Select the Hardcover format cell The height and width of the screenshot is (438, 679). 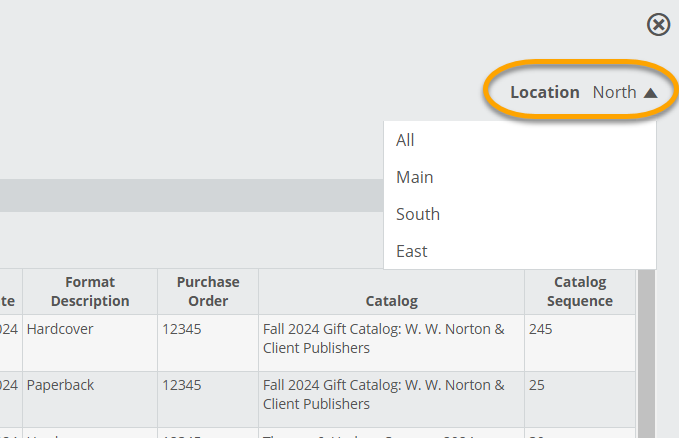[59, 329]
